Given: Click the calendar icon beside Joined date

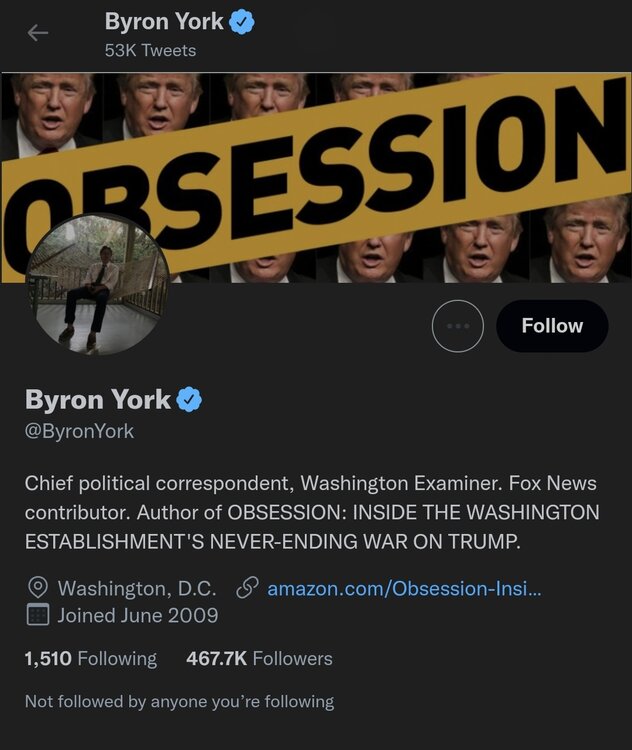Looking at the screenshot, I should coord(38,615).
